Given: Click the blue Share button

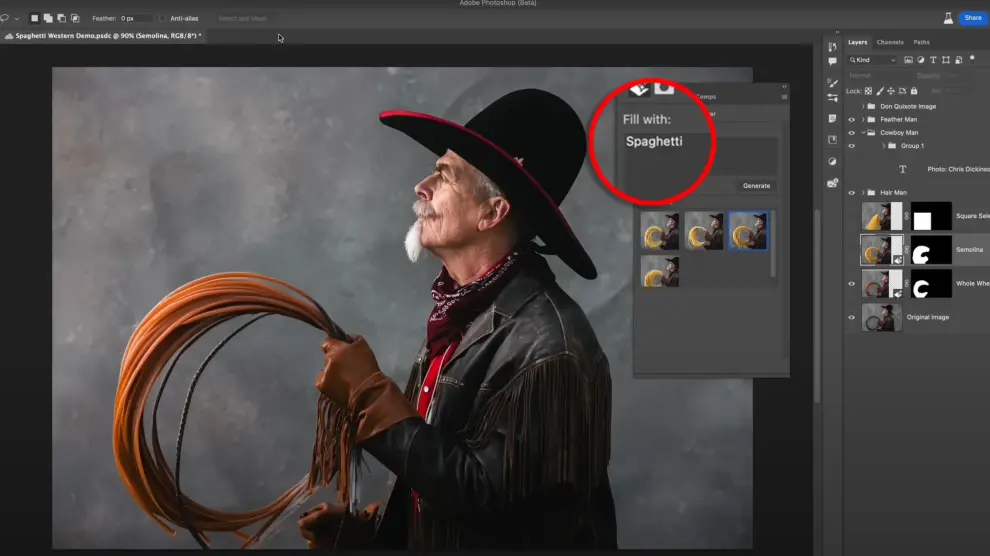Looking at the screenshot, I should click(x=972, y=18).
